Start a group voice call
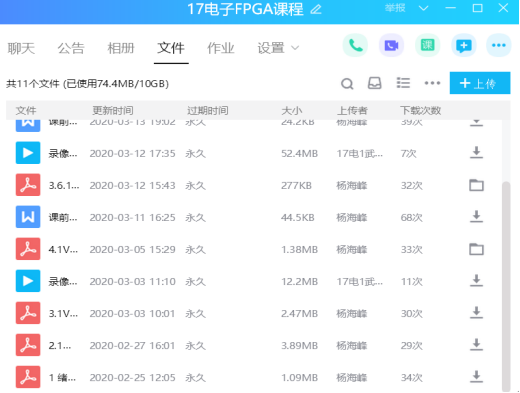The width and height of the screenshot is (520, 393). [x=355, y=45]
